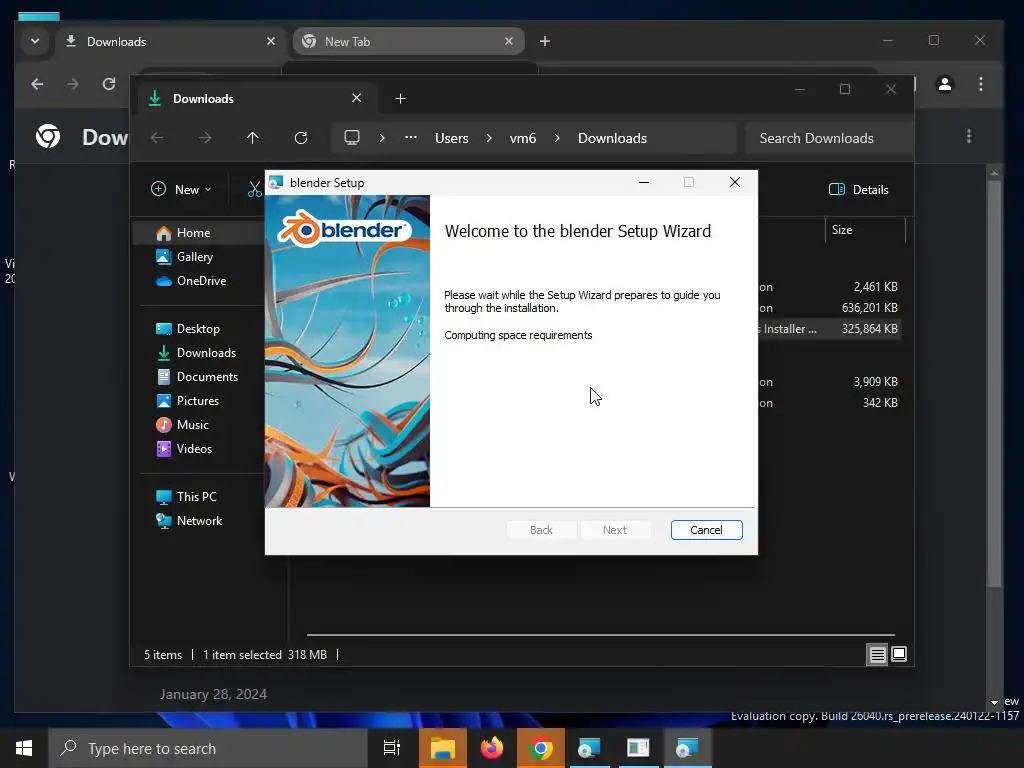Open a new Chrome tab
This screenshot has height=768, width=1024.
(x=545, y=41)
